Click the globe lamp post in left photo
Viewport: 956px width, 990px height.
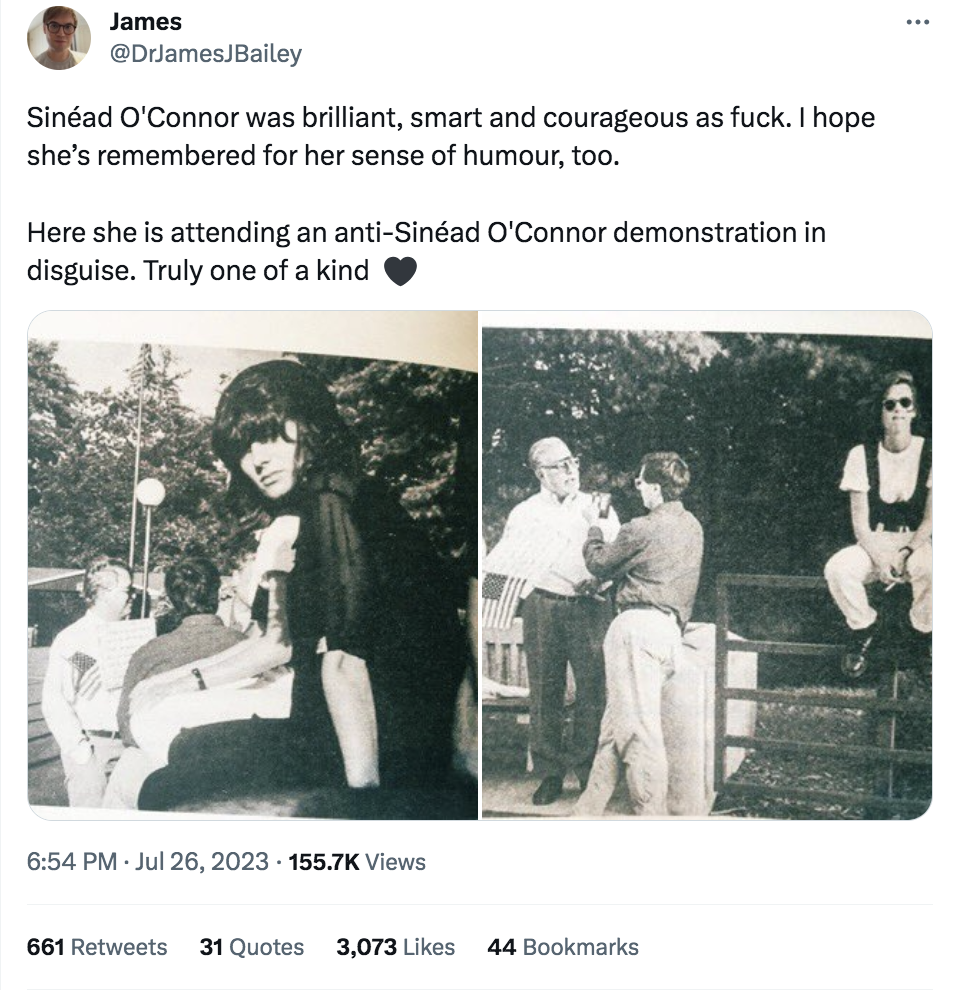tap(150, 491)
